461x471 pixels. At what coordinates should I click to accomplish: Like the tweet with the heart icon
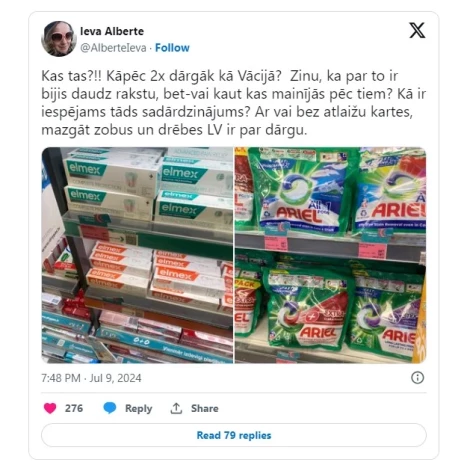[x=50, y=408]
